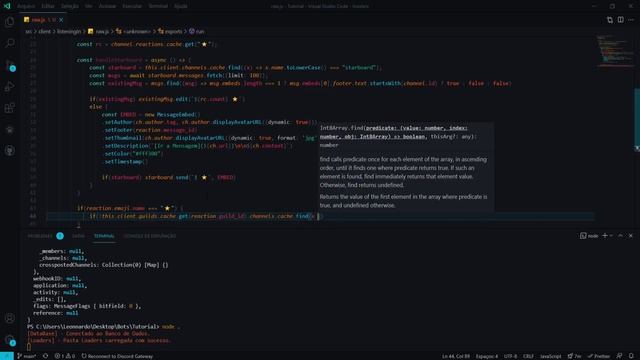The image size is (640, 360).
Task: Open errors and warnings status indicator
Action: pyautogui.click(x=64, y=356)
